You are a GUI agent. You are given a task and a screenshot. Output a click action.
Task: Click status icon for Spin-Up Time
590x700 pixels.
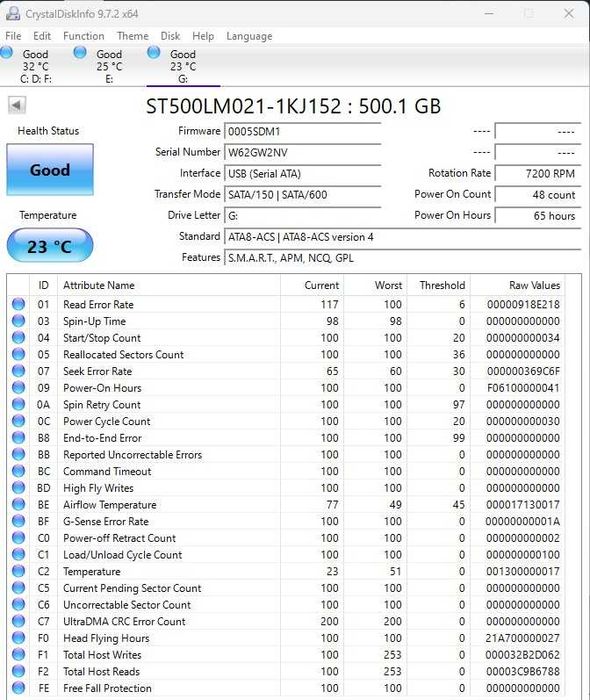18,321
